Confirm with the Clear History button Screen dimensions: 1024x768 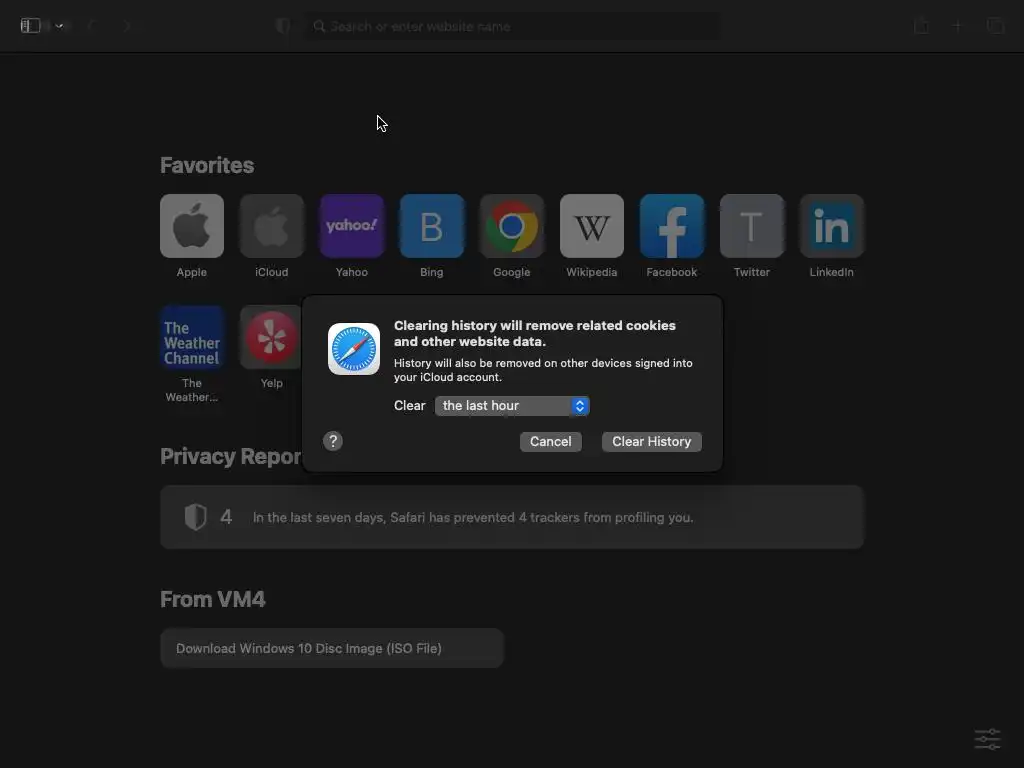pyautogui.click(x=652, y=441)
